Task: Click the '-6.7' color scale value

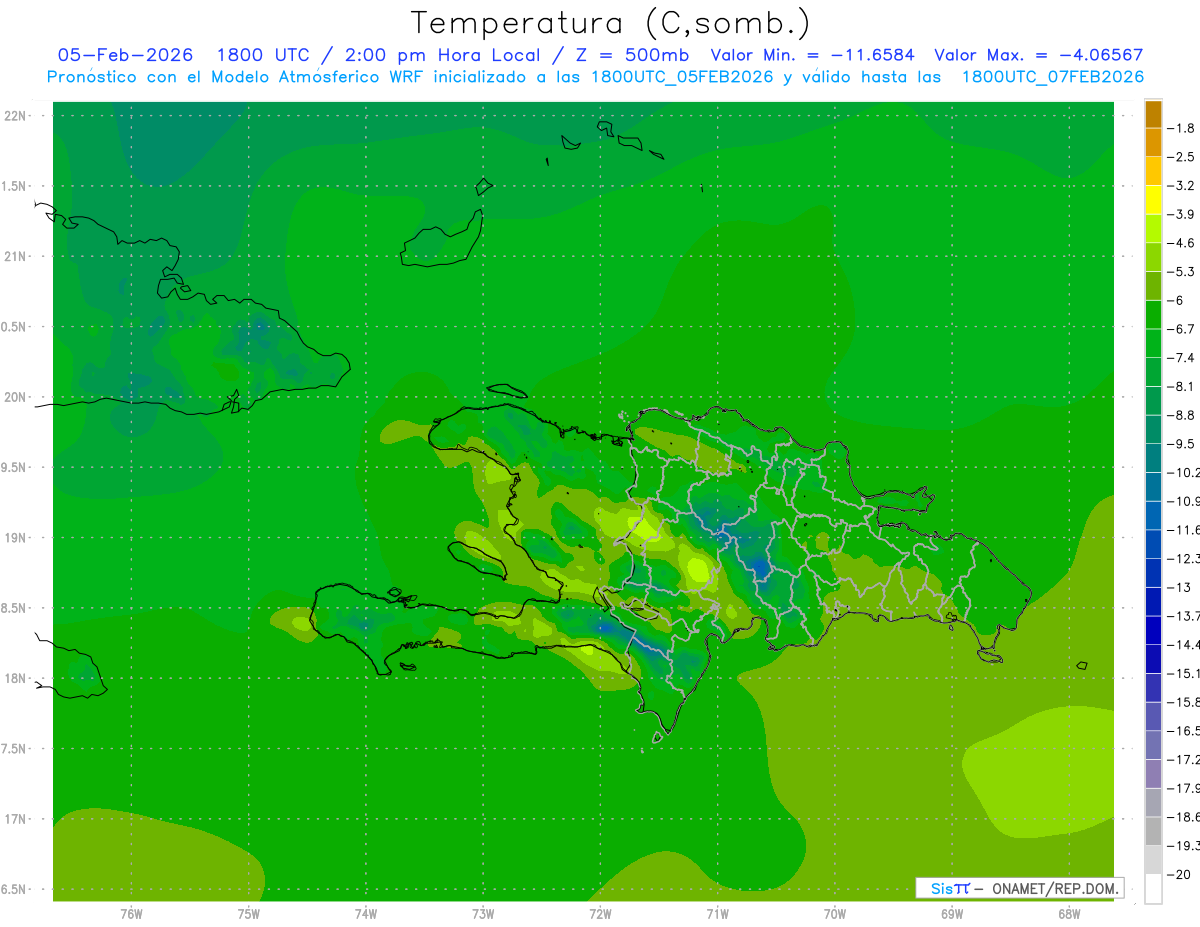Action: [x=1181, y=329]
